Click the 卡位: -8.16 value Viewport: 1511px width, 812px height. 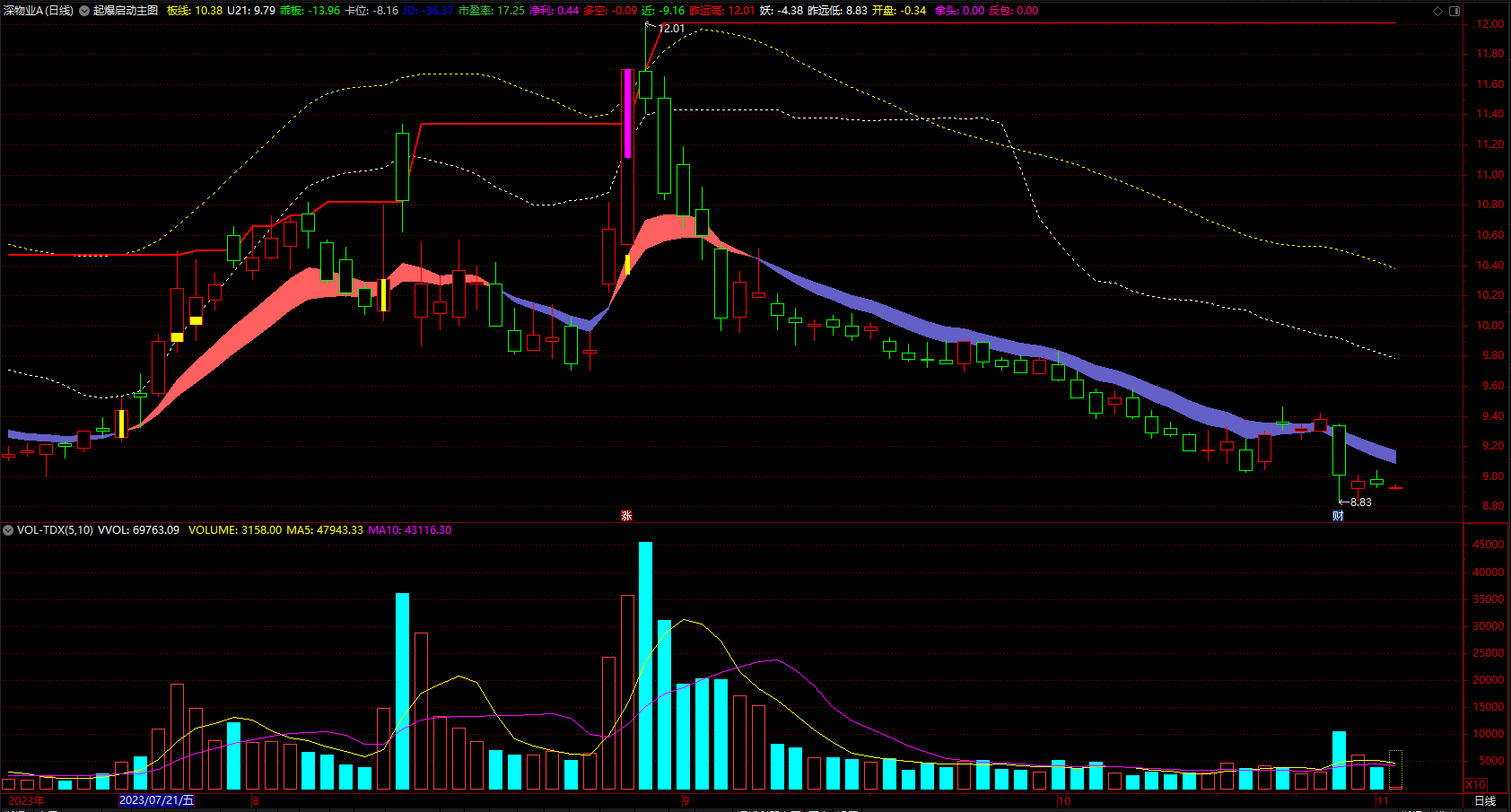(x=371, y=11)
